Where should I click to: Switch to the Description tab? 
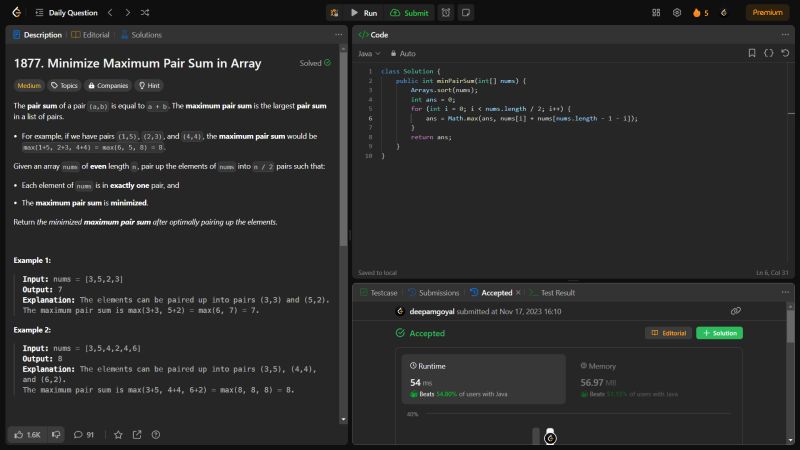pyautogui.click(x=37, y=35)
